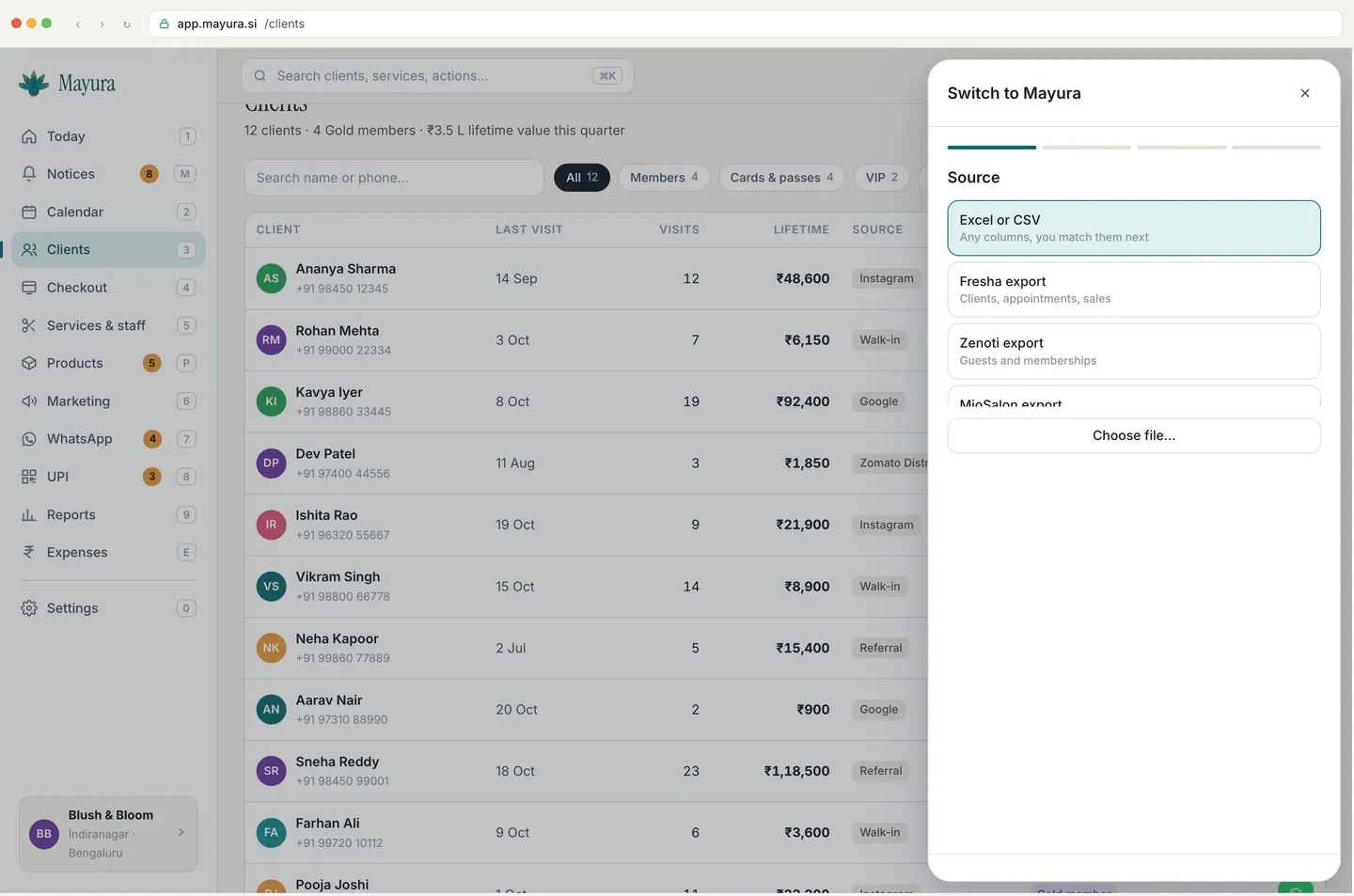Select Fresha export as source
Image resolution: width=1354 pixels, height=896 pixels.
coord(1134,290)
